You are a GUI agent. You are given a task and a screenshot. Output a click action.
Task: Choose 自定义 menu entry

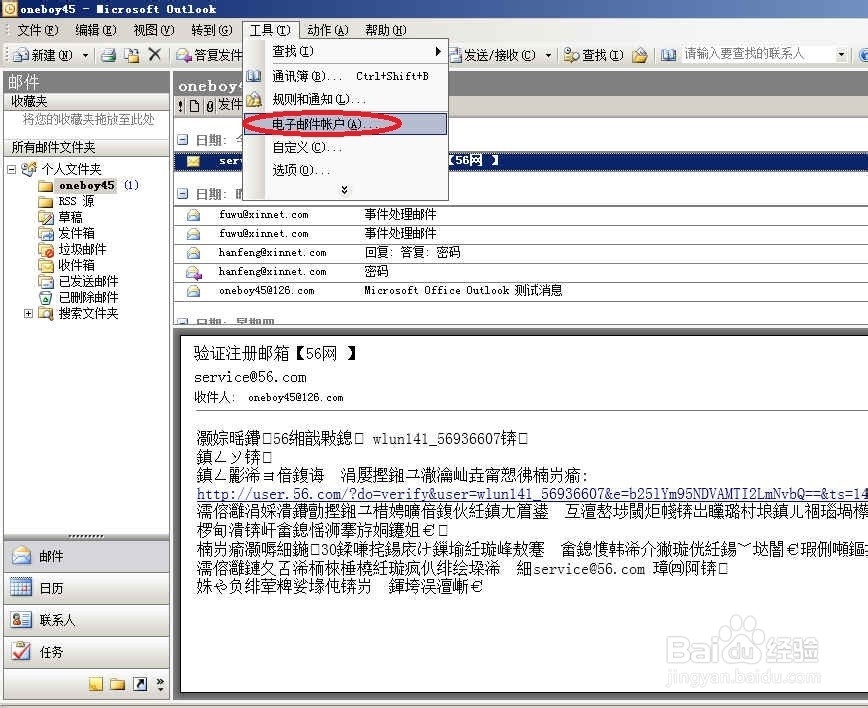[x=345, y=147]
